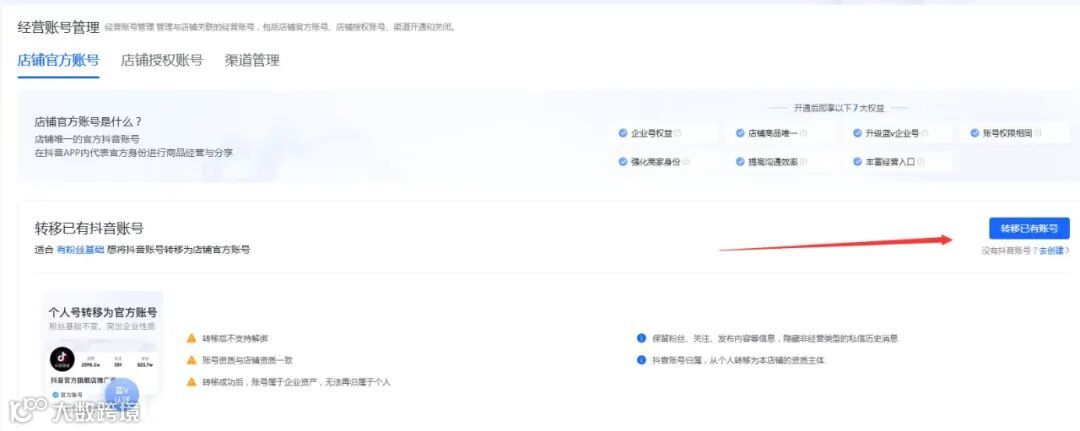
Task: Click the check icon beside 企业号权益
Action: 623,134
